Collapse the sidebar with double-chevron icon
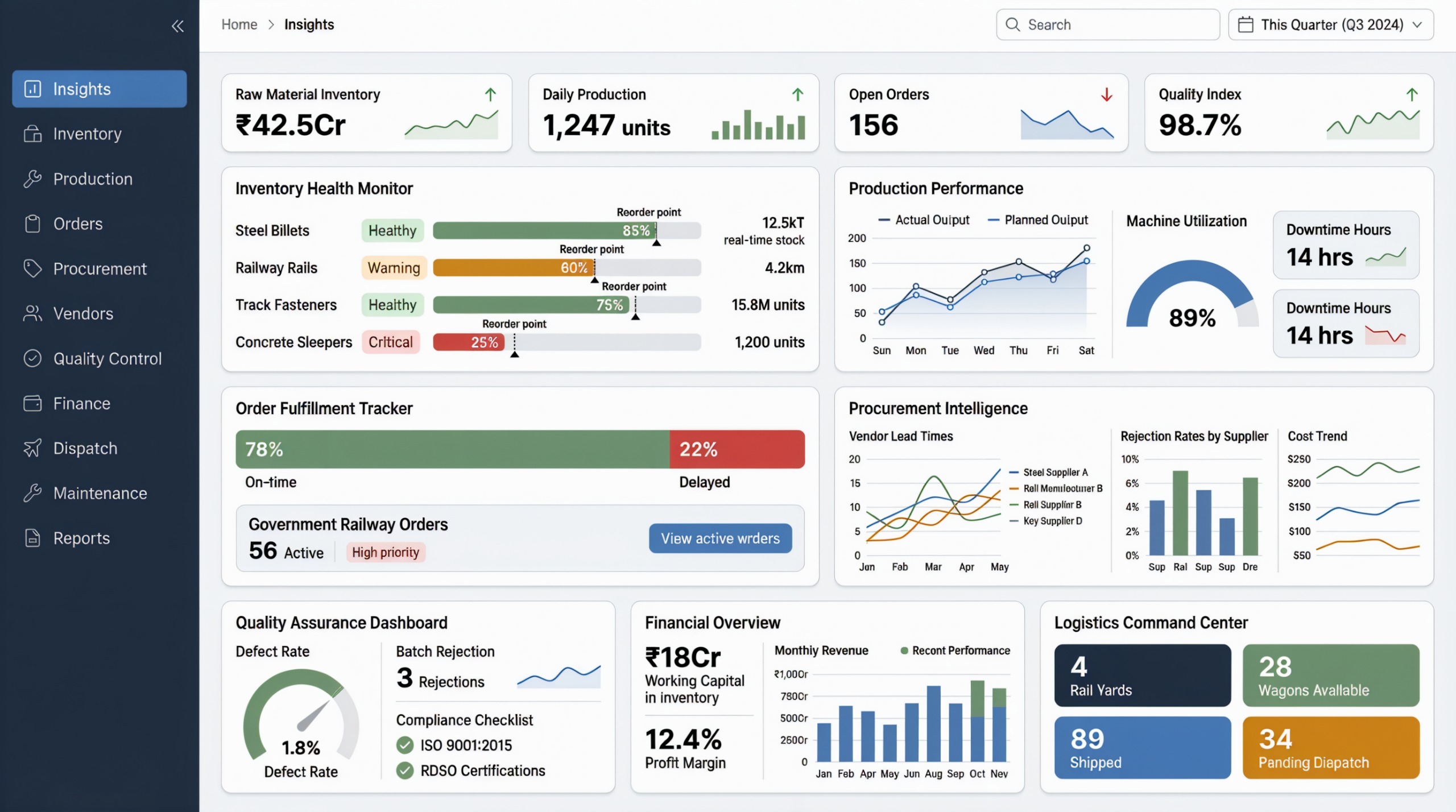The width and height of the screenshot is (1456, 812). tap(177, 26)
